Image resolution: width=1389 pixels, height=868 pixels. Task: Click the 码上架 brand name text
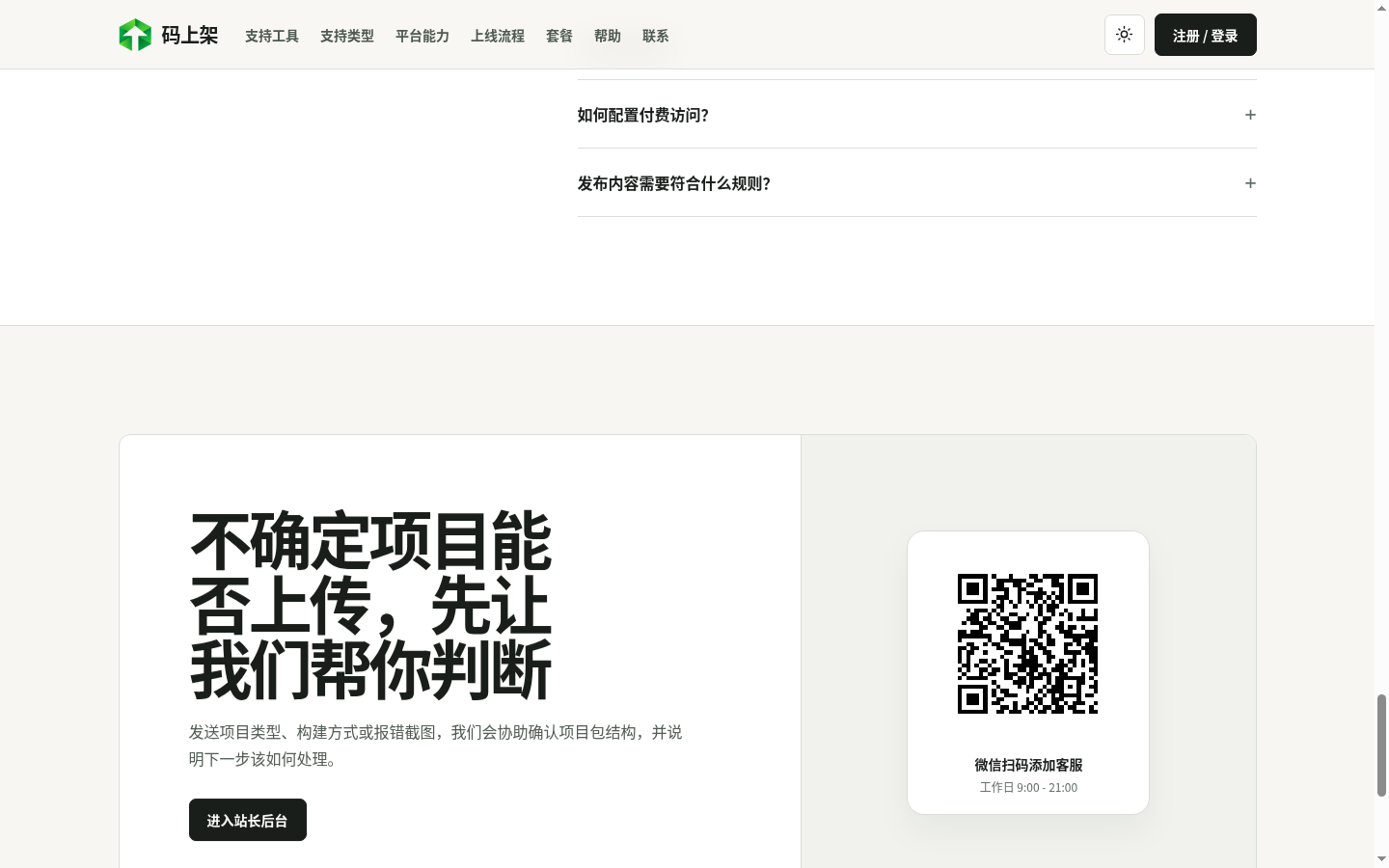tap(189, 36)
